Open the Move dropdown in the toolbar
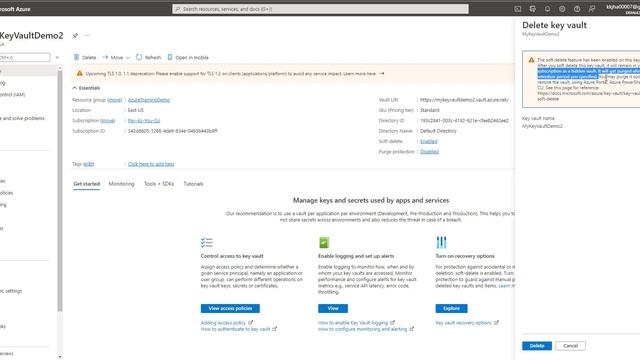 coord(116,58)
